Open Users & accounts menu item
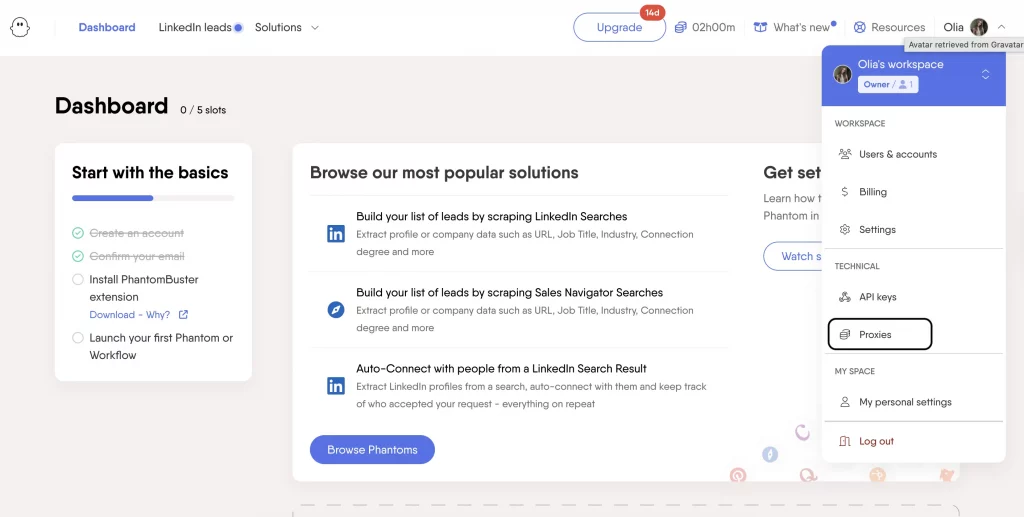The image size is (1024, 517). pyautogui.click(x=897, y=154)
